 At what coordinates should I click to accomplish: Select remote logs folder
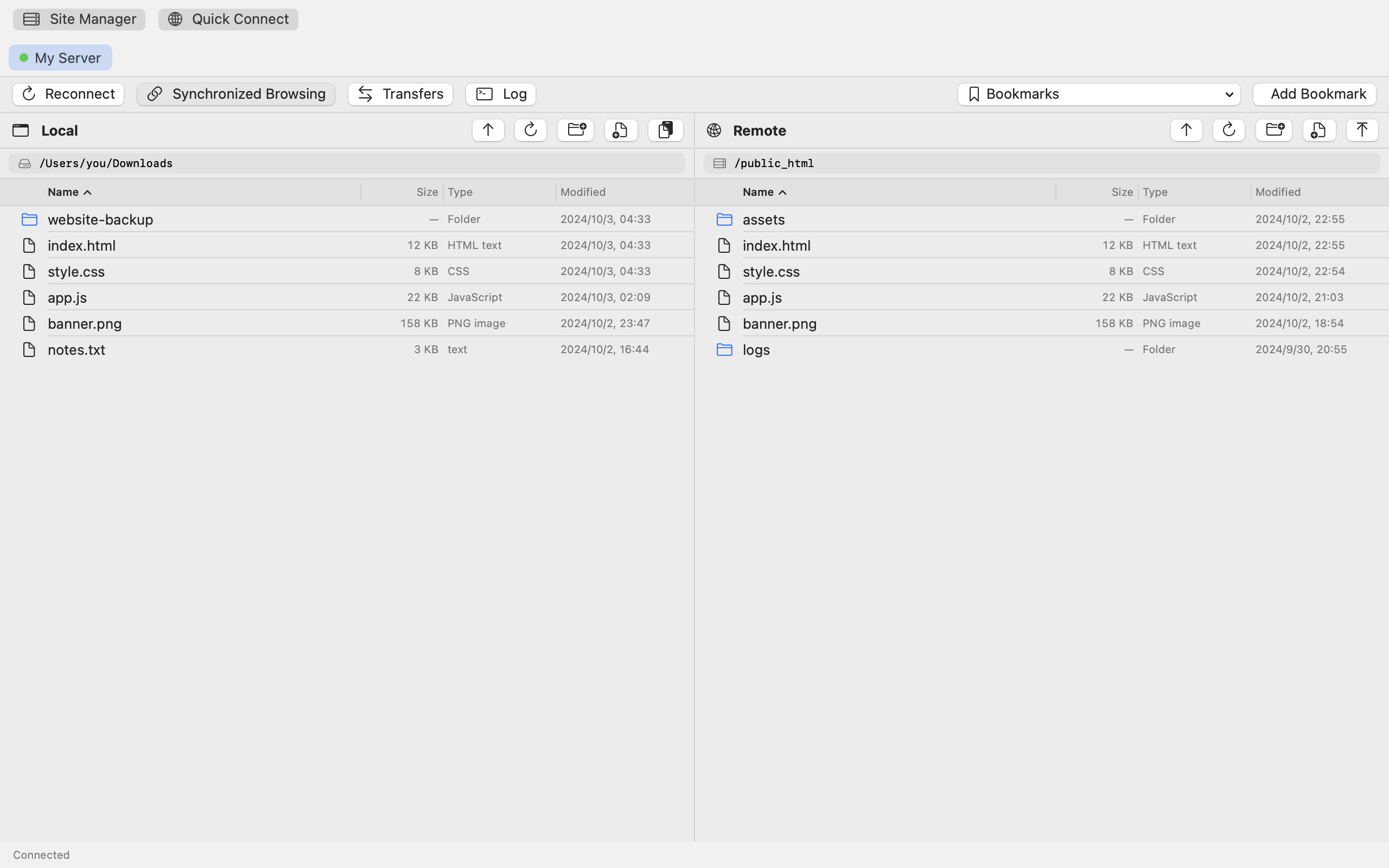click(x=1042, y=349)
